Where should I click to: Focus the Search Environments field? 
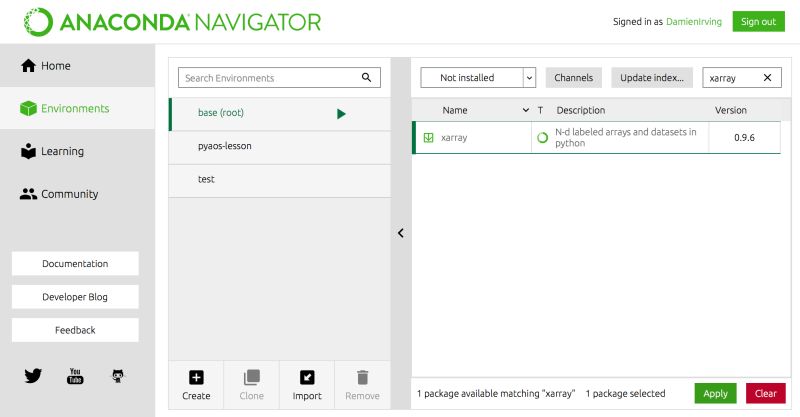click(x=279, y=78)
